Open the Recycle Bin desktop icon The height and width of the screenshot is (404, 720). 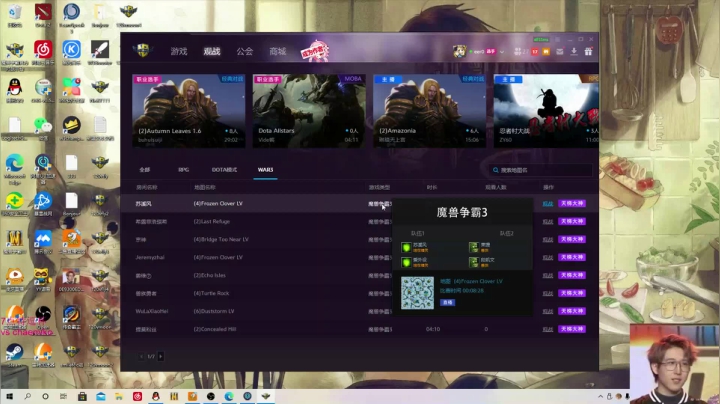[15, 15]
